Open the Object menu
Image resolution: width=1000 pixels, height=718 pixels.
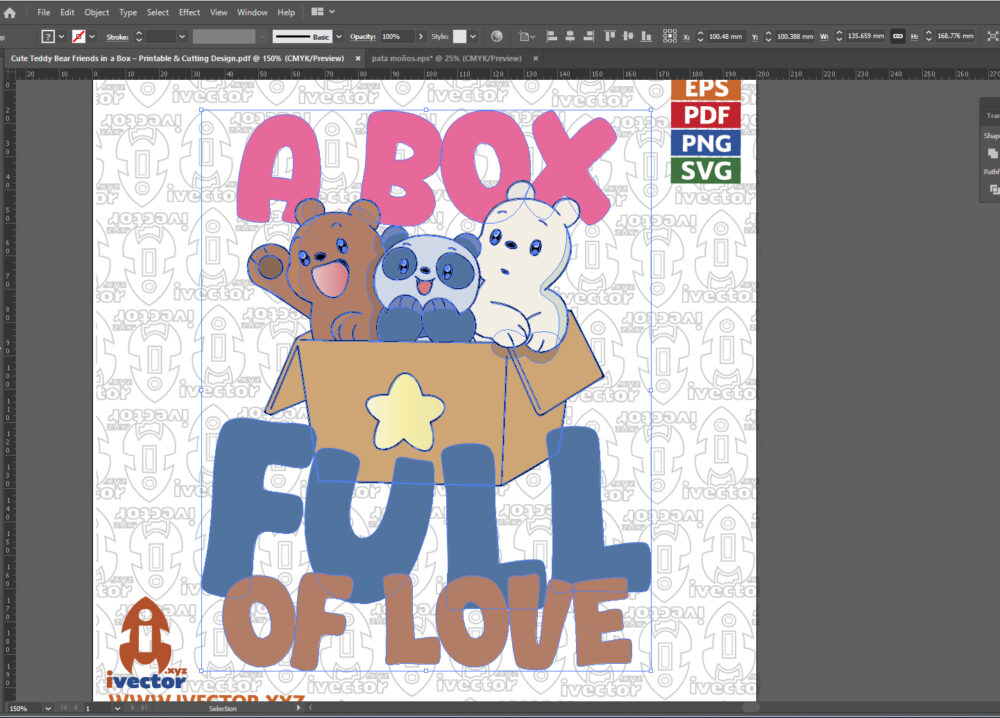click(96, 12)
